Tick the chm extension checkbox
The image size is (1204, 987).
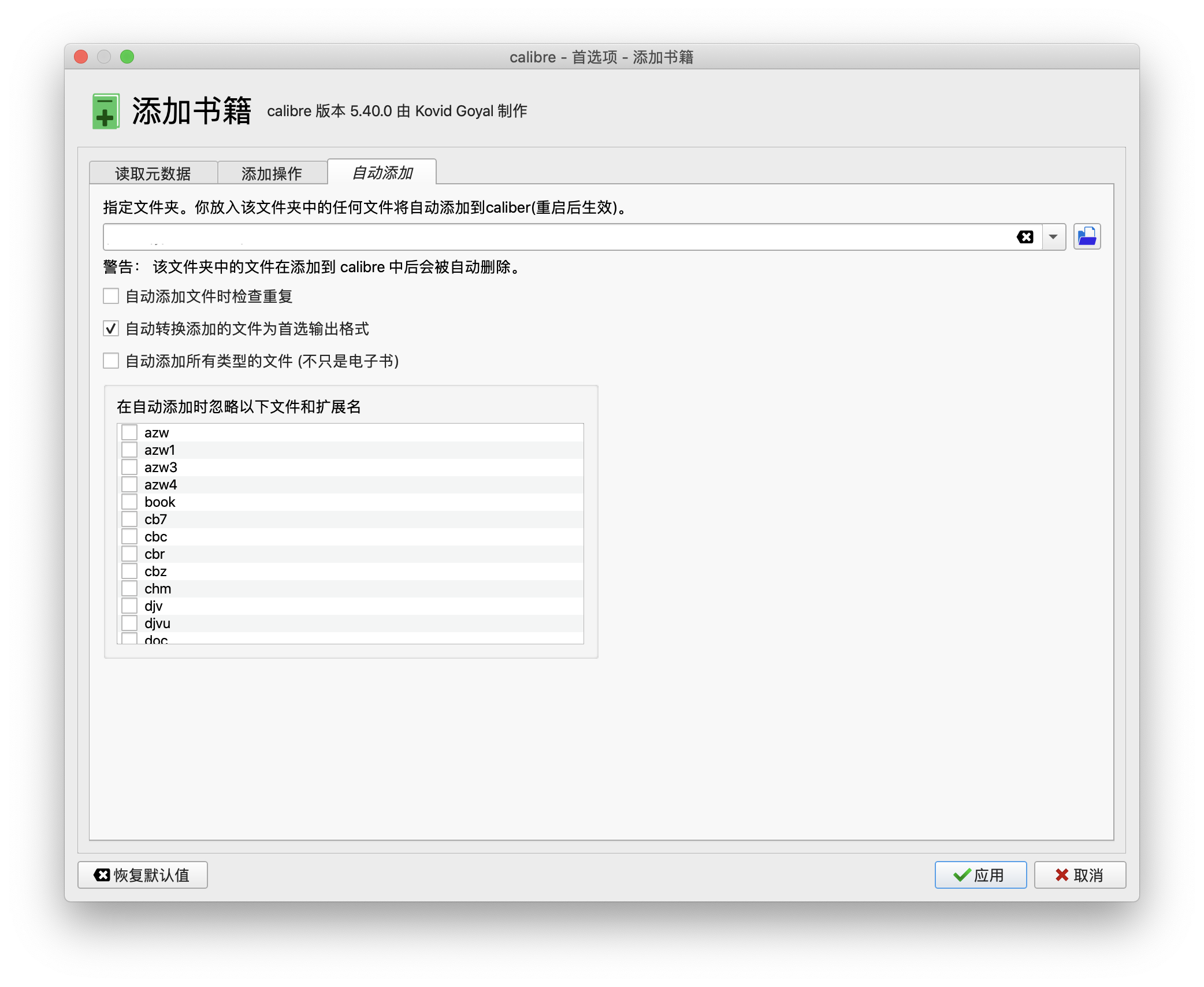point(129,589)
